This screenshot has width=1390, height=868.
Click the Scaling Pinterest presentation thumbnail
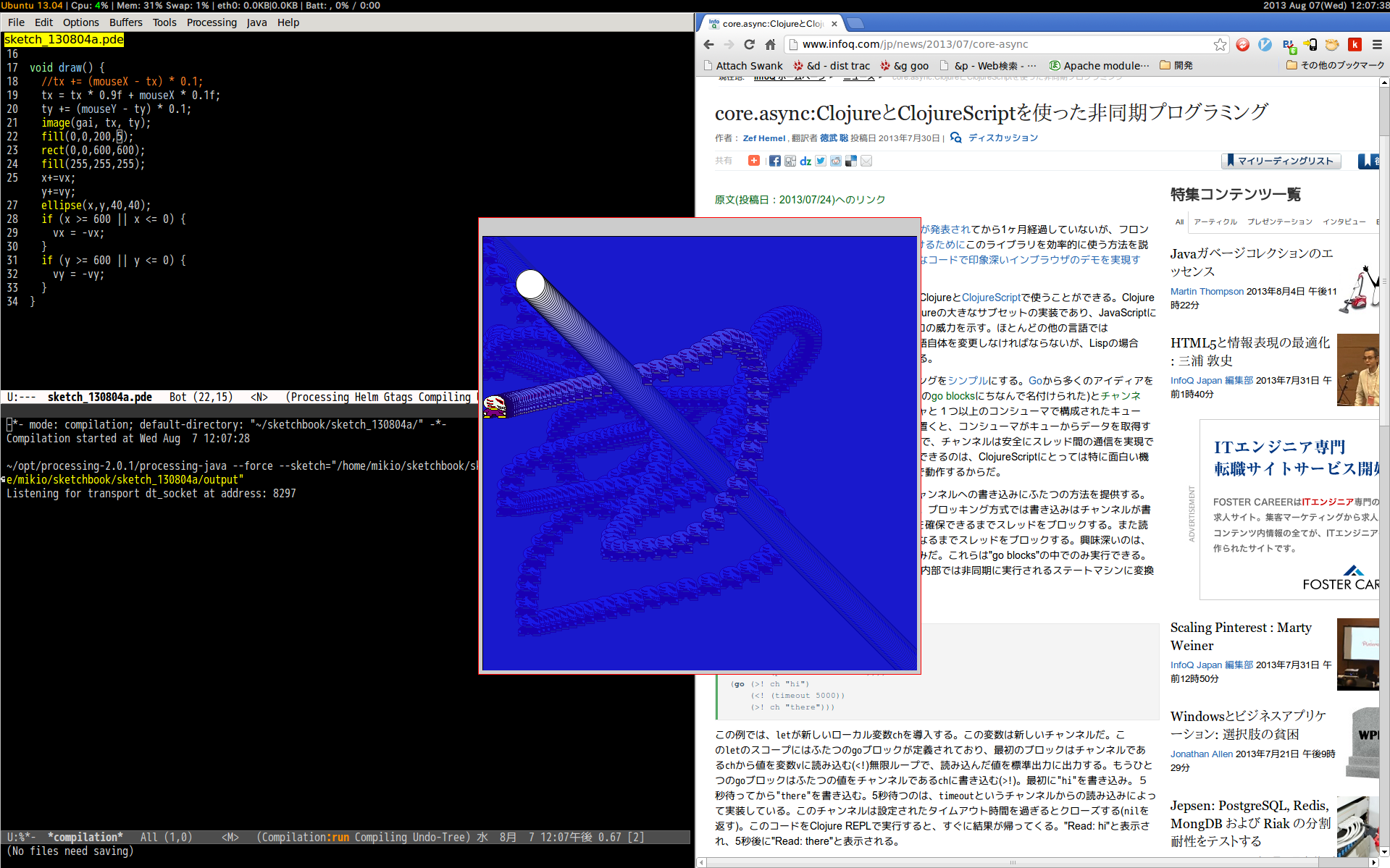[x=1358, y=654]
